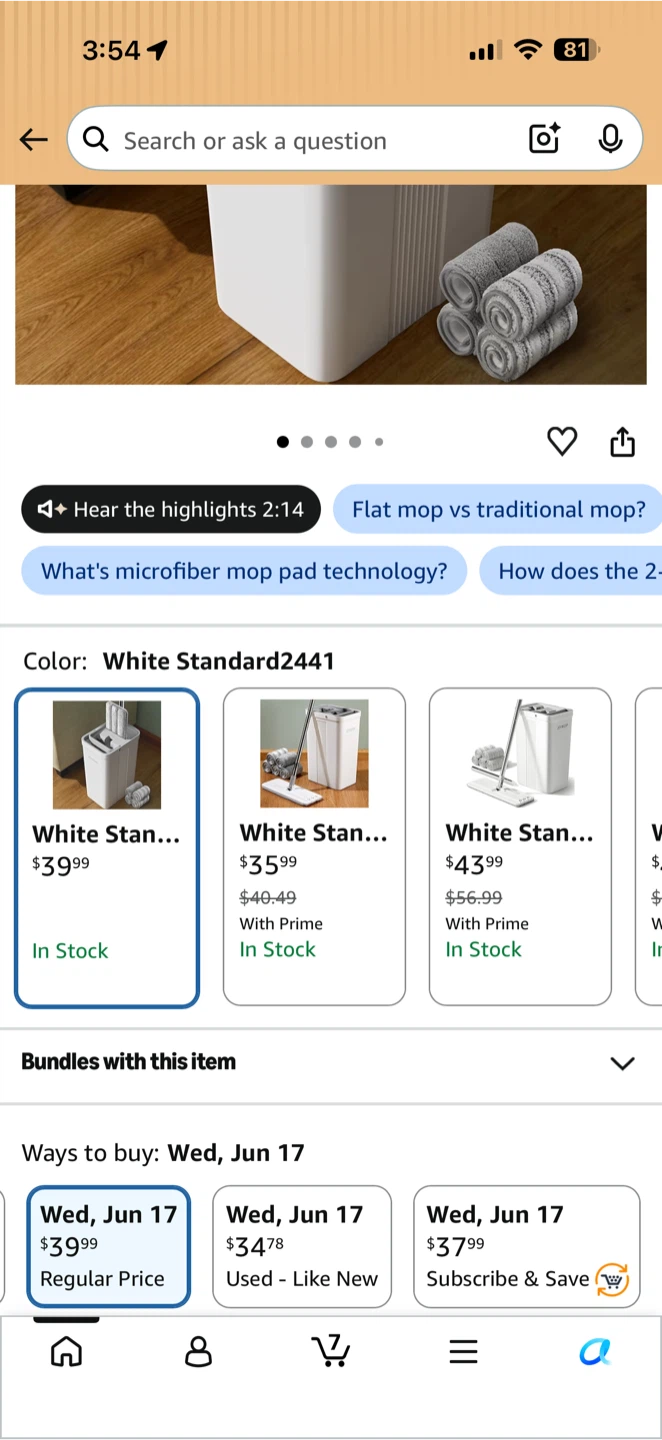Start voice search with microphone icon
662x1440 pixels.
coord(610,139)
